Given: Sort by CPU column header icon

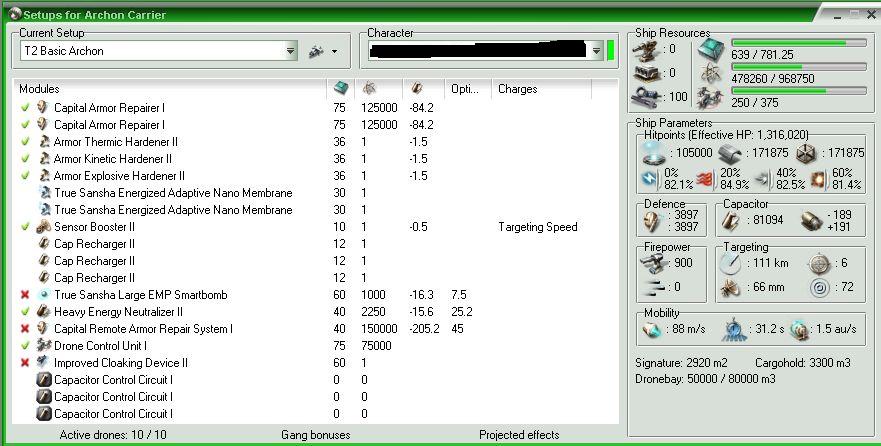Looking at the screenshot, I should [x=340, y=88].
